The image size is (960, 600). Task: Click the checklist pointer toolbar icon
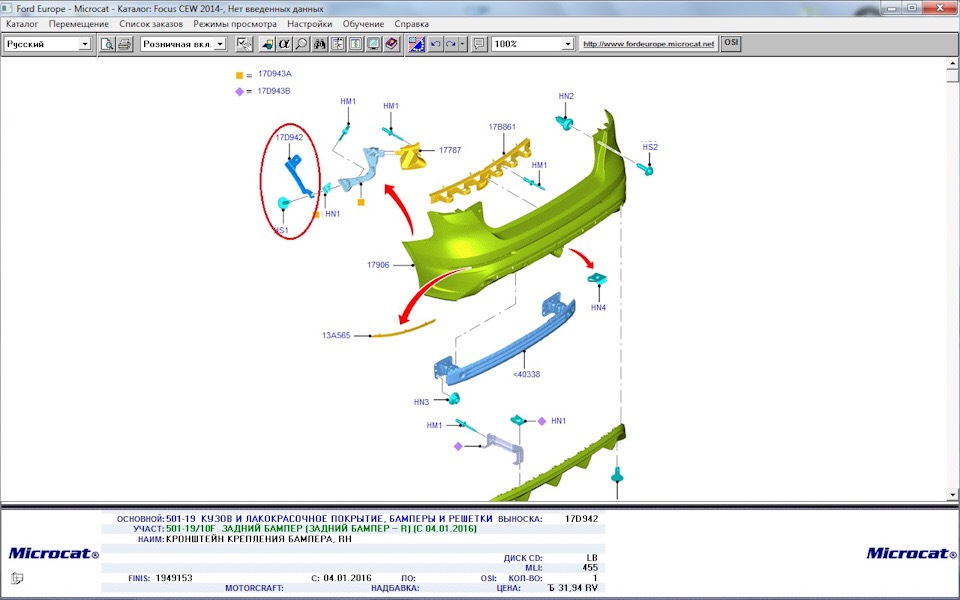[x=244, y=44]
